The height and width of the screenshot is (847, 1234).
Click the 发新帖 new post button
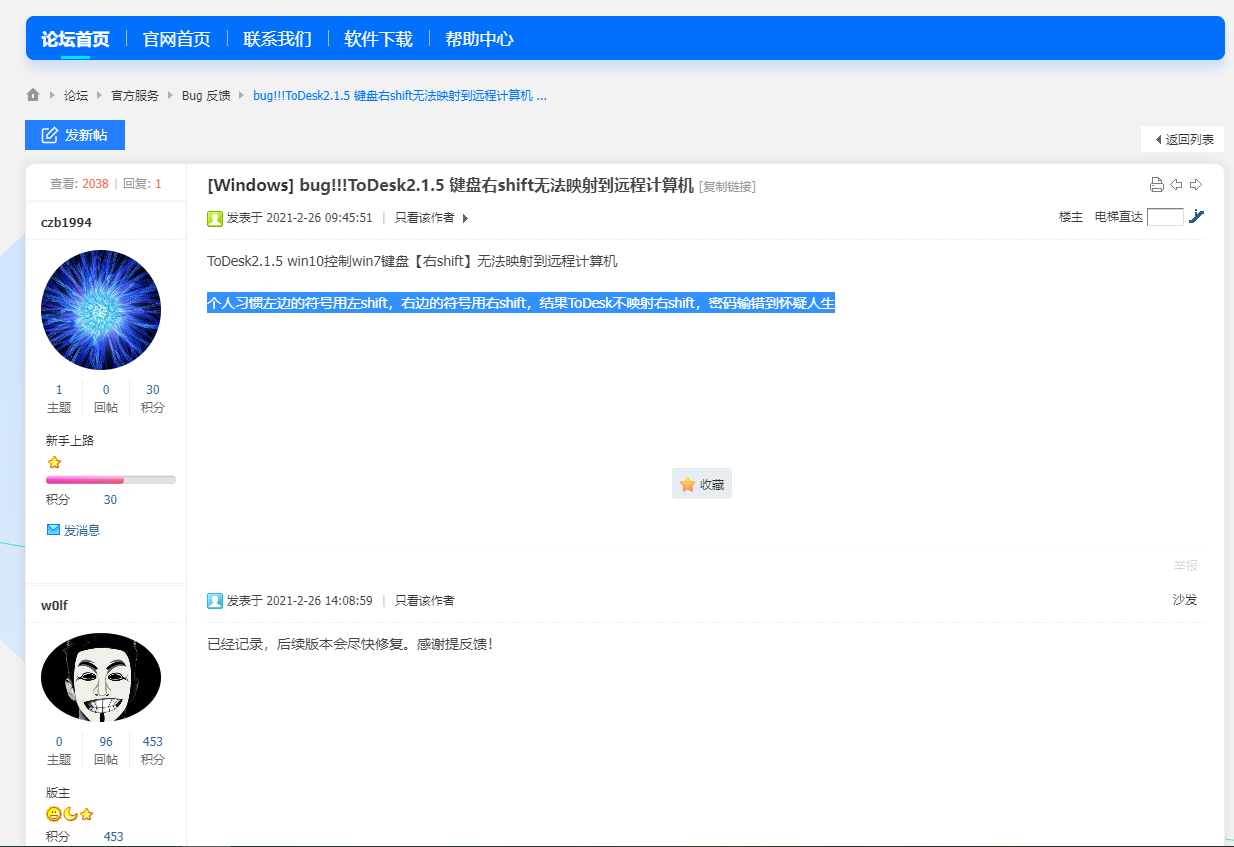coord(75,135)
